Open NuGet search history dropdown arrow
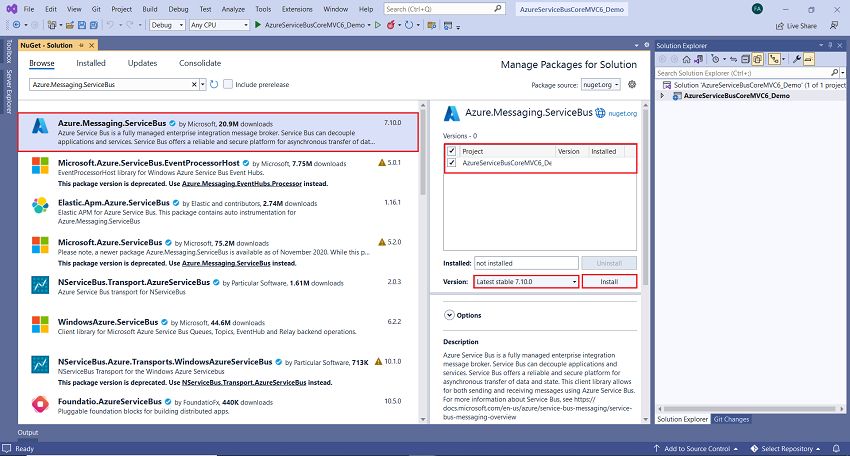850x456 pixels. click(x=203, y=84)
